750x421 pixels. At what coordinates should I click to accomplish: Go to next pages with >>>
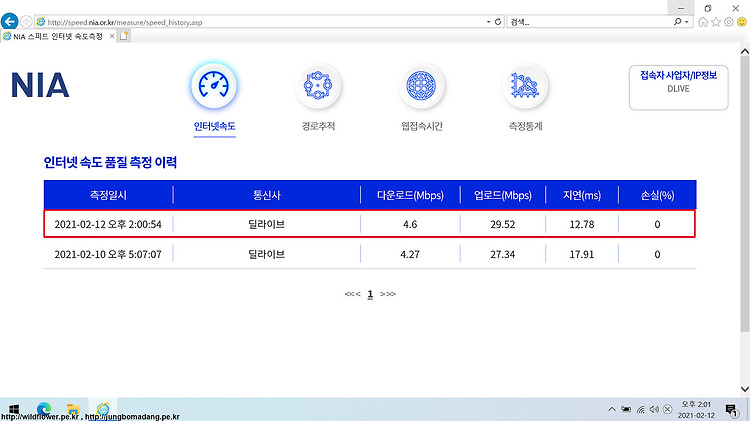[388, 294]
